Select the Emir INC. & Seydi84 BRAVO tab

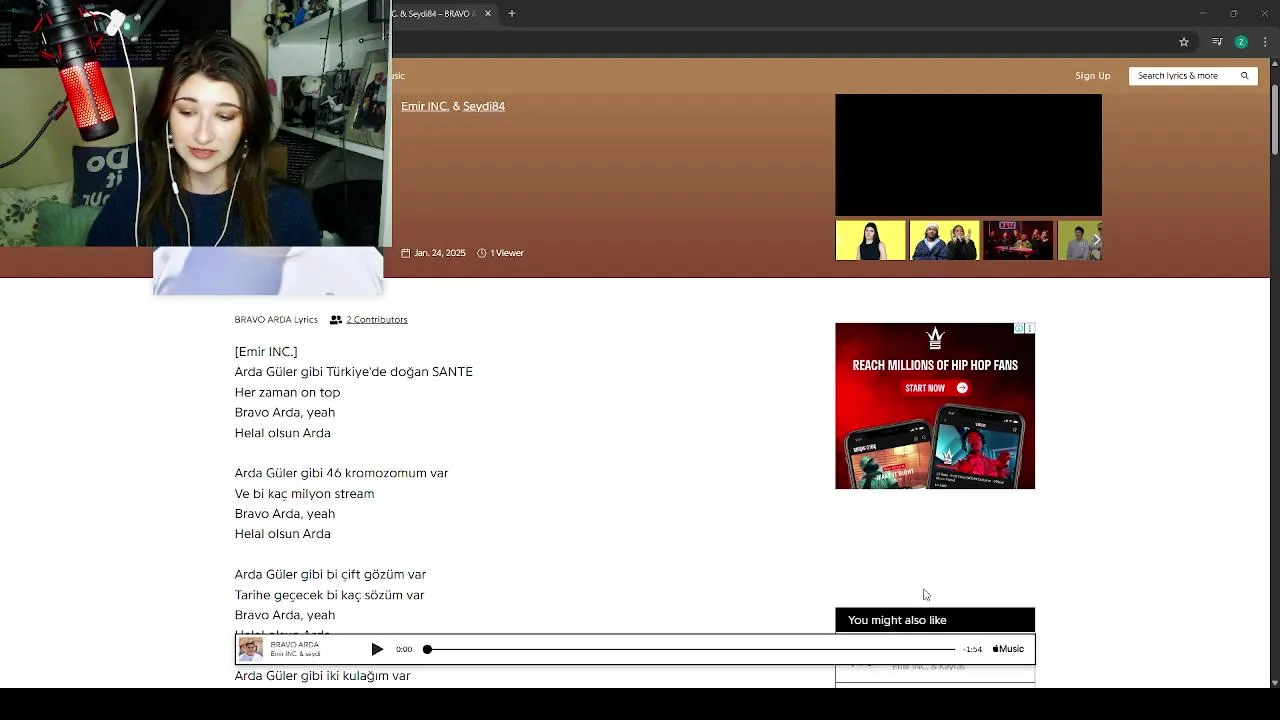(435, 14)
